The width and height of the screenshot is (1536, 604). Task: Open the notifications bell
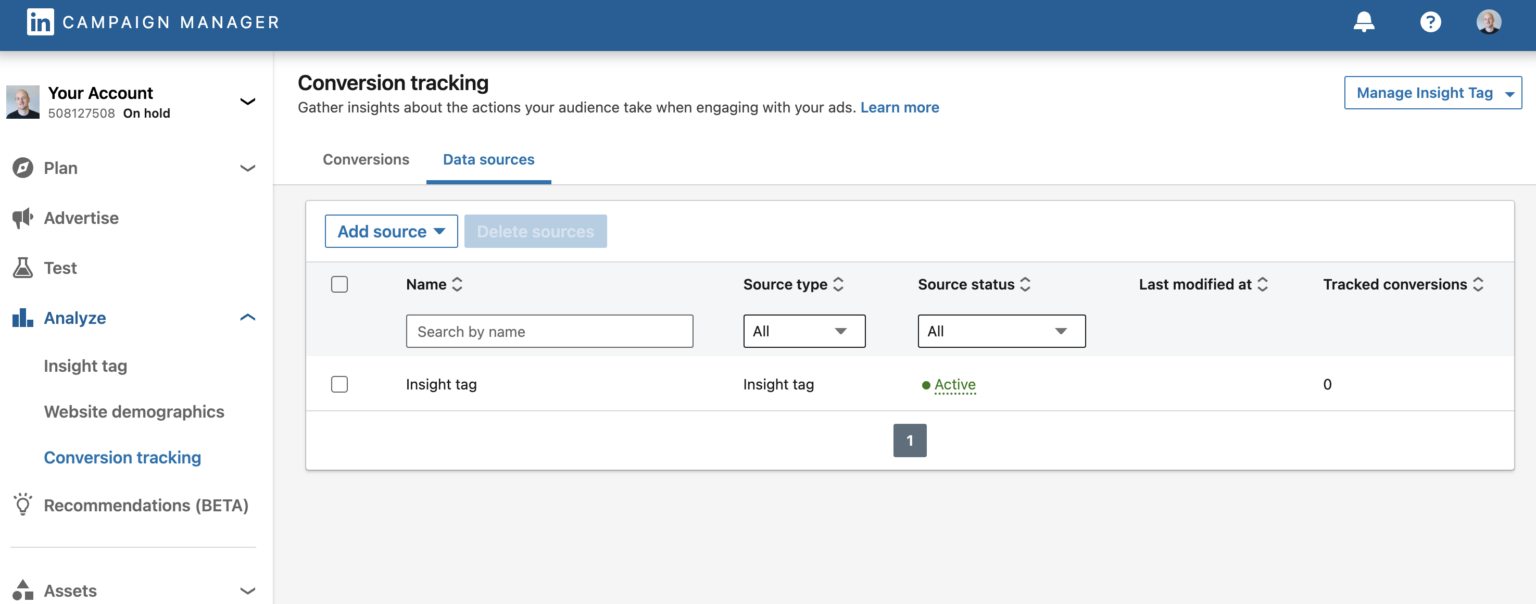click(1364, 21)
